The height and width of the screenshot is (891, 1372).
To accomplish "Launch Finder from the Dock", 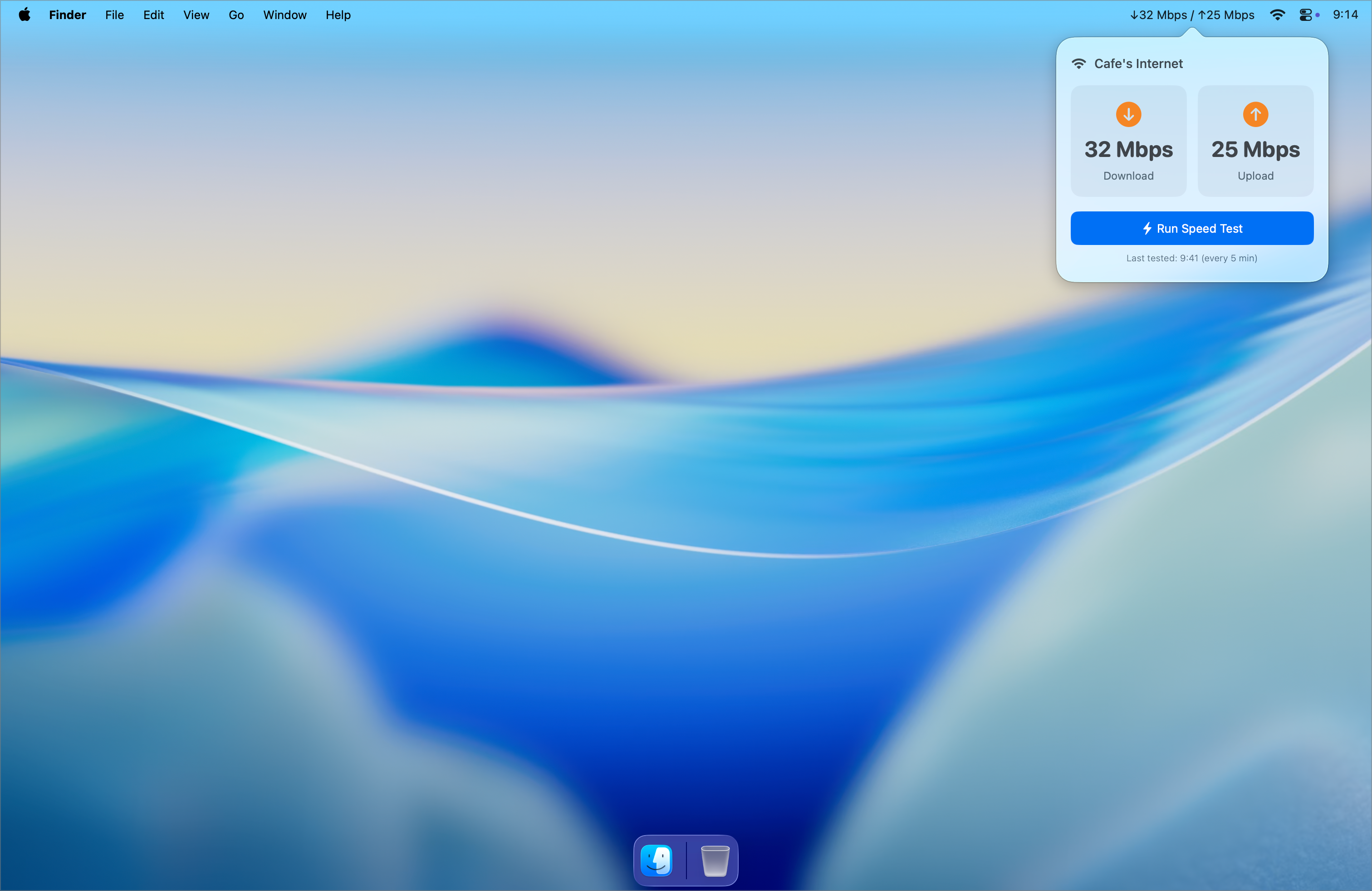I will [657, 860].
